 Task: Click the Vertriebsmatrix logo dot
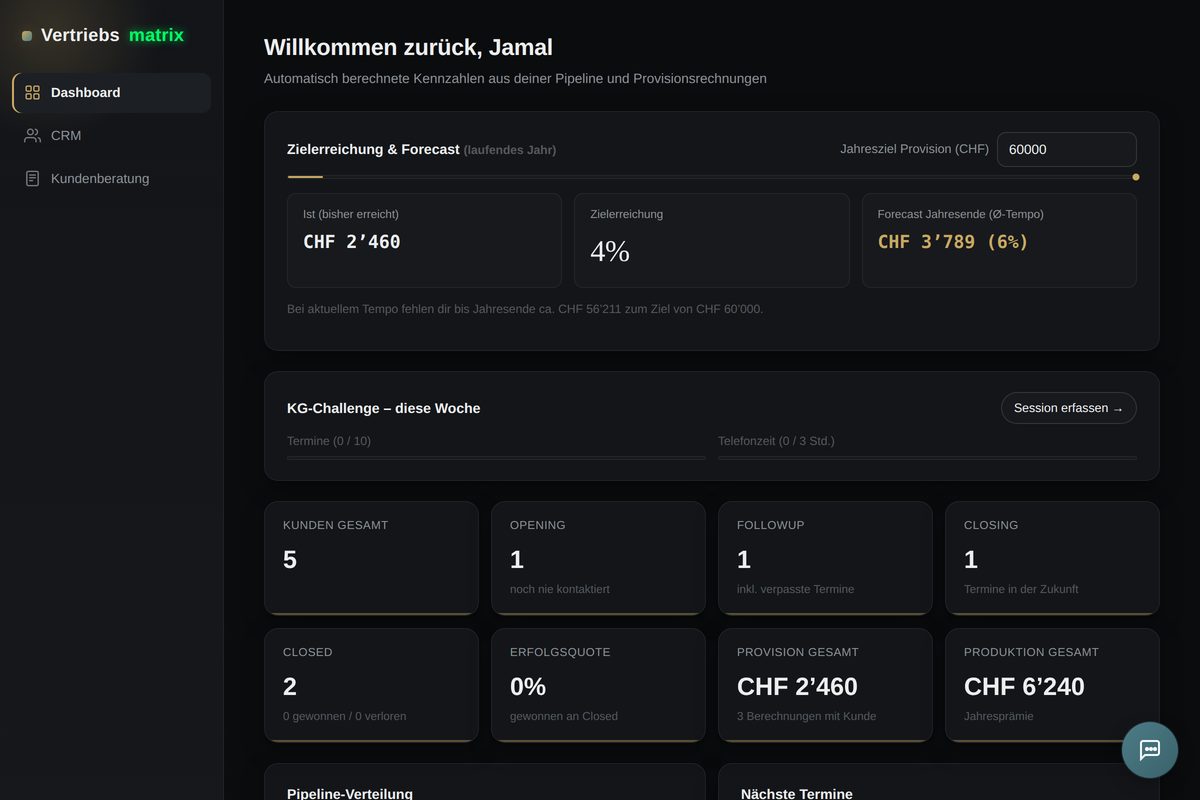(27, 36)
